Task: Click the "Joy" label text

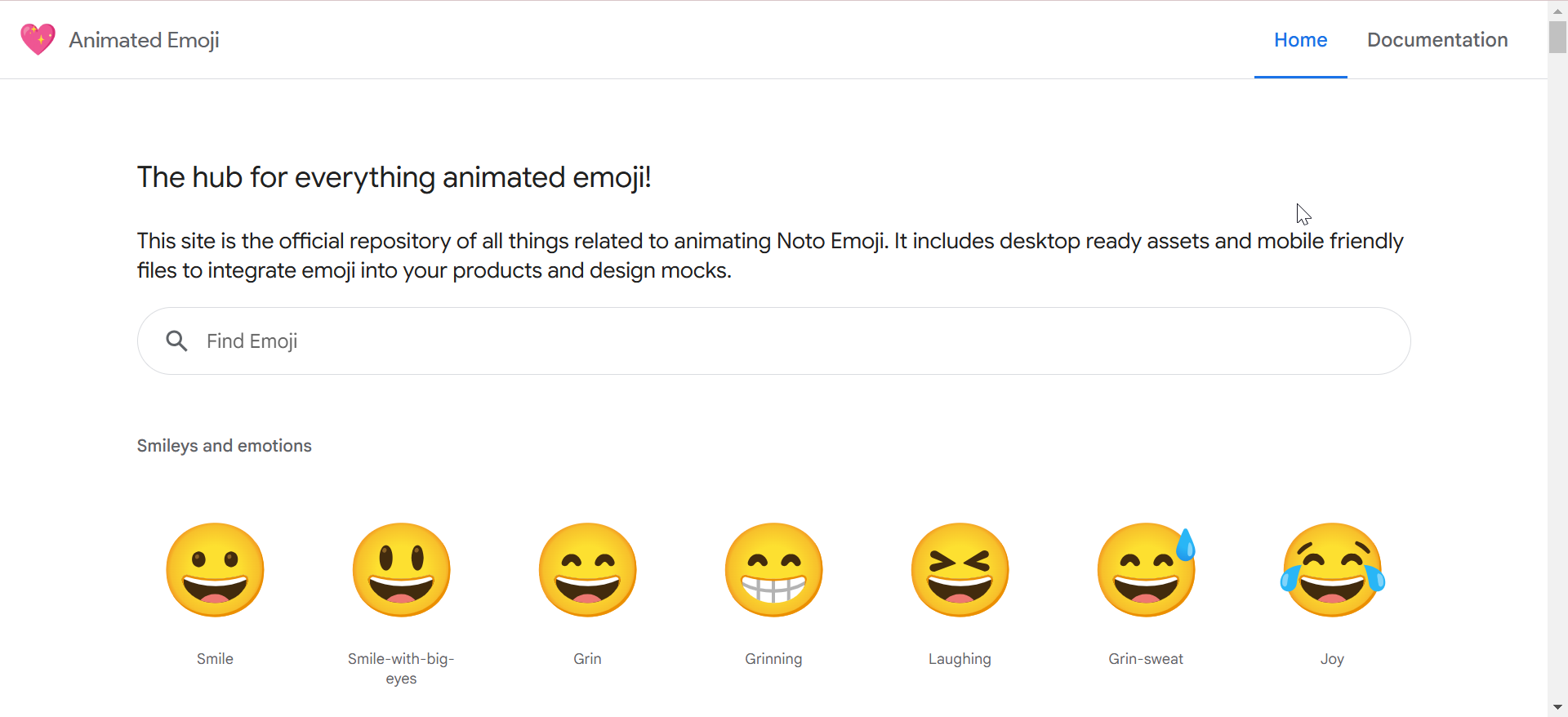Action: (1332, 659)
